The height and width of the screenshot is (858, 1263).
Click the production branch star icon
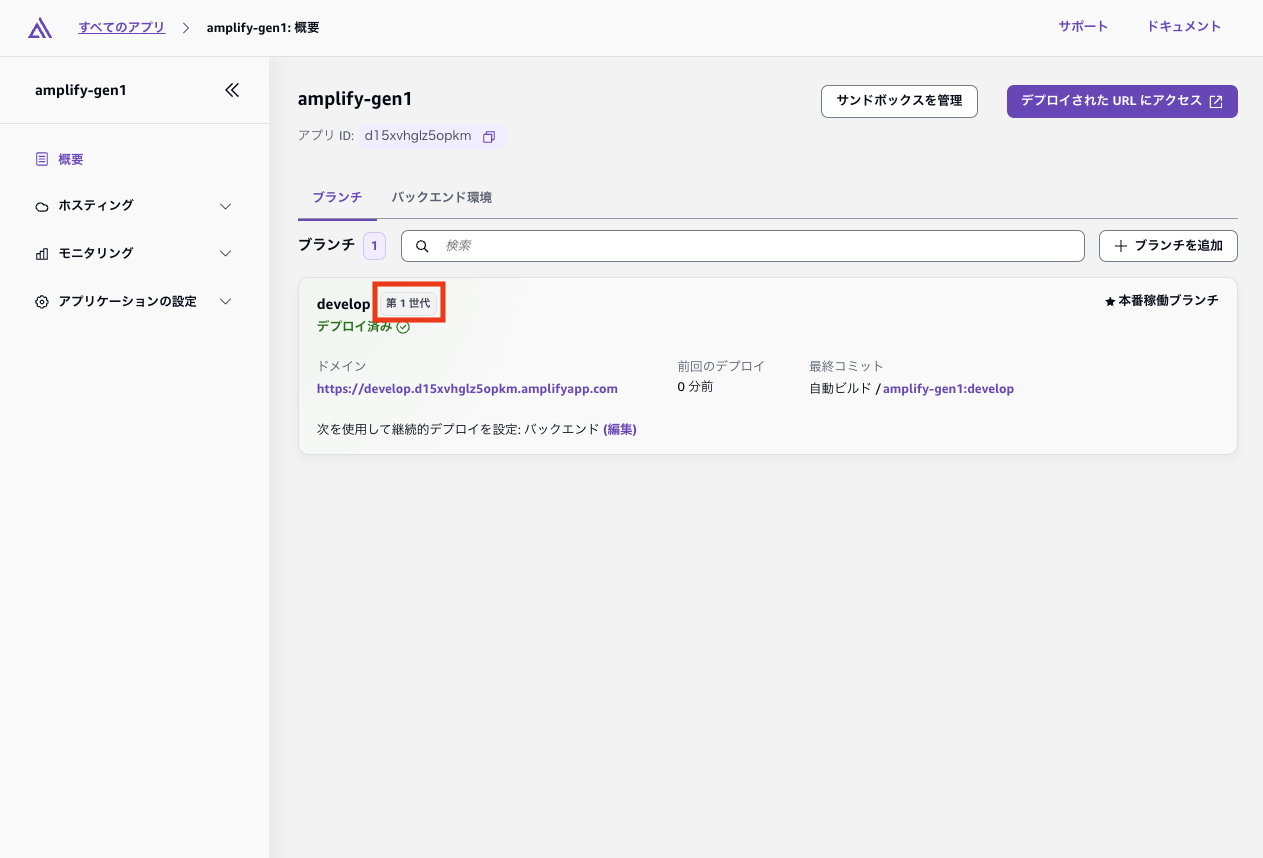click(x=1110, y=301)
